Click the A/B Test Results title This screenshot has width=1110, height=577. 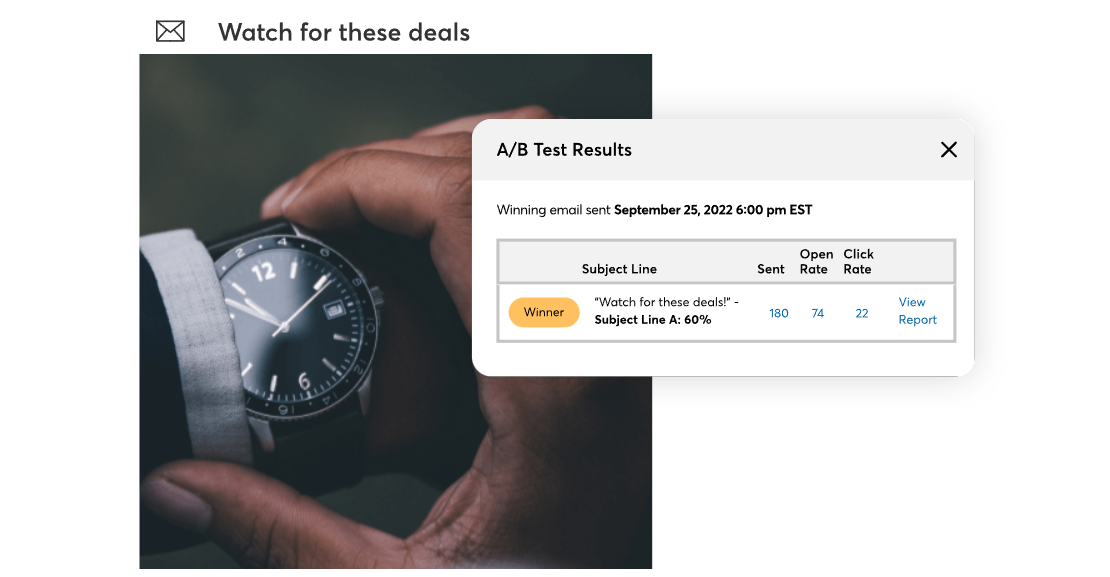click(564, 149)
